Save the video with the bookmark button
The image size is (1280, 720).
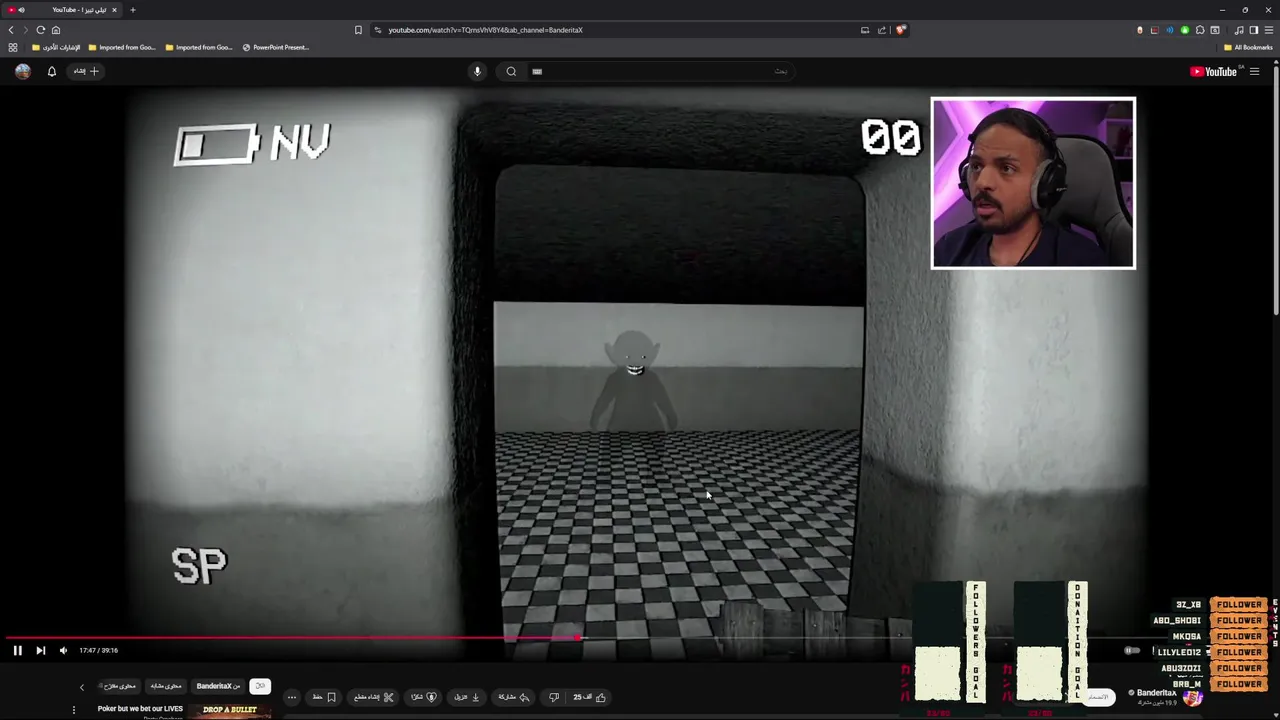(x=324, y=697)
